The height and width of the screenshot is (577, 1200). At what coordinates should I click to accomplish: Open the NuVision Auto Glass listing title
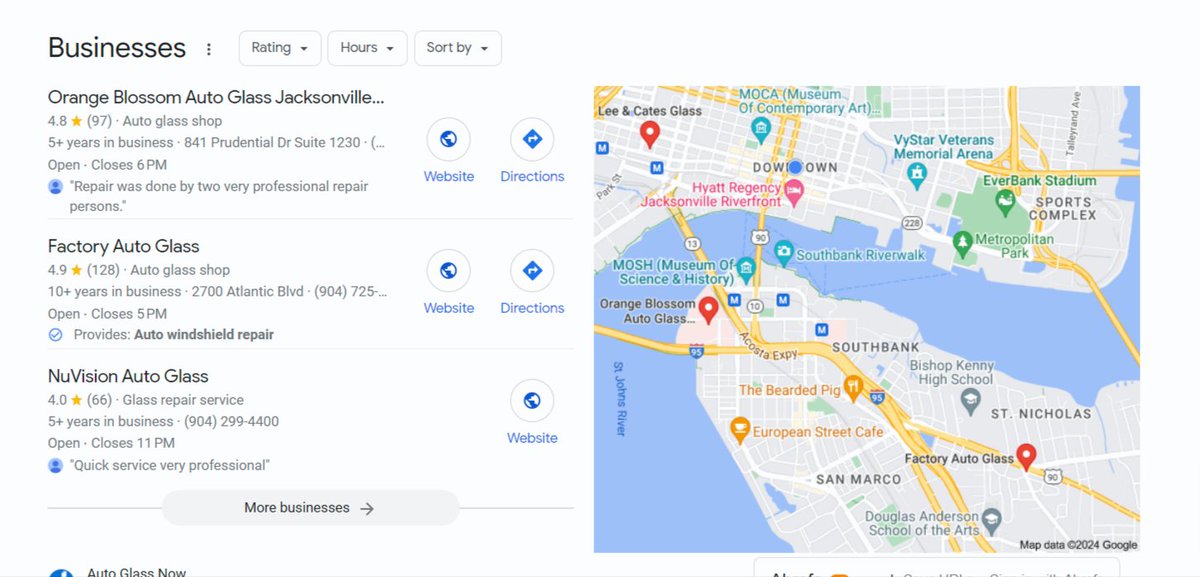128,376
